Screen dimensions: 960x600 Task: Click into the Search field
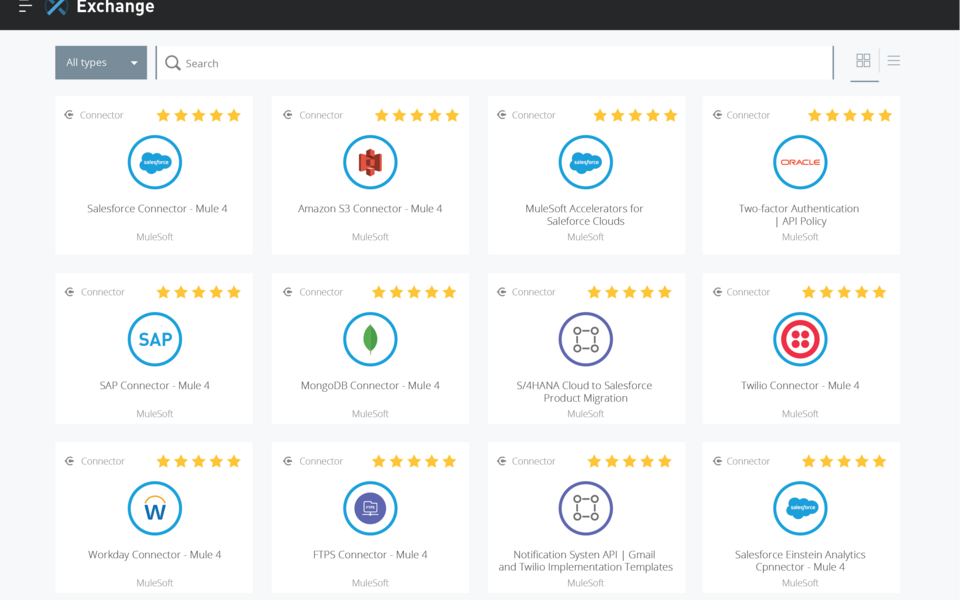[495, 62]
